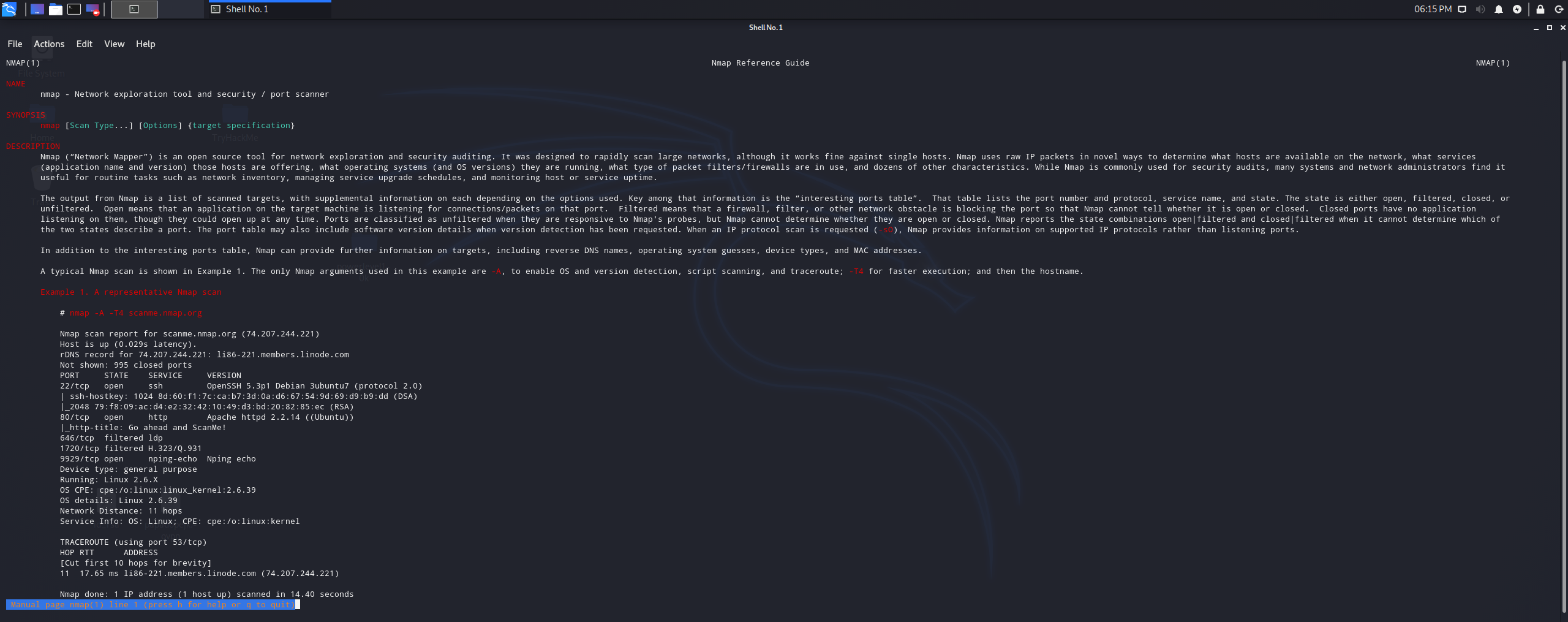Click the "PORT STATE SERVICE VERSION" header row
Screen dimensions: 1568x622
click(151, 376)
